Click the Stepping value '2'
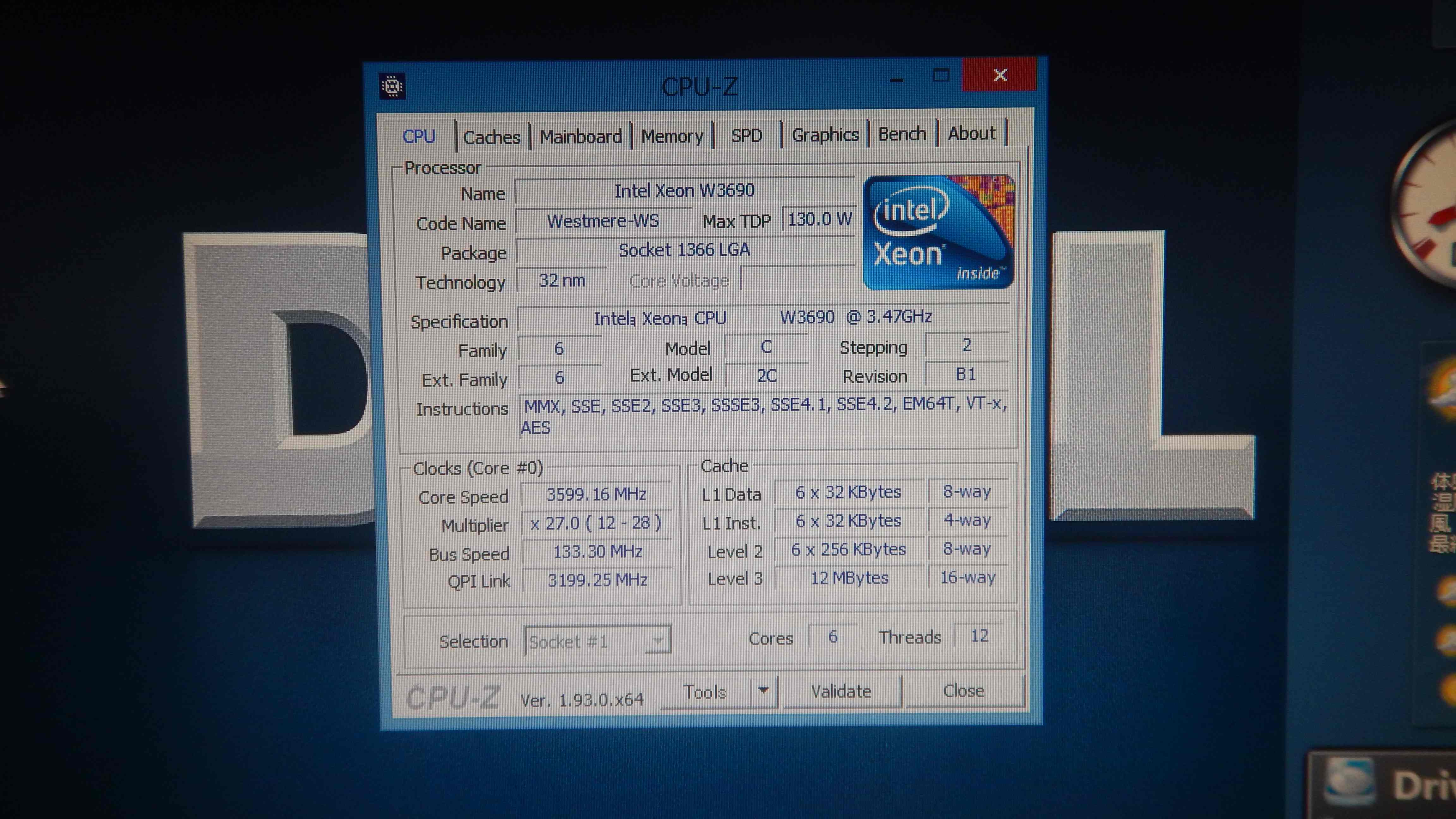 coord(967,345)
